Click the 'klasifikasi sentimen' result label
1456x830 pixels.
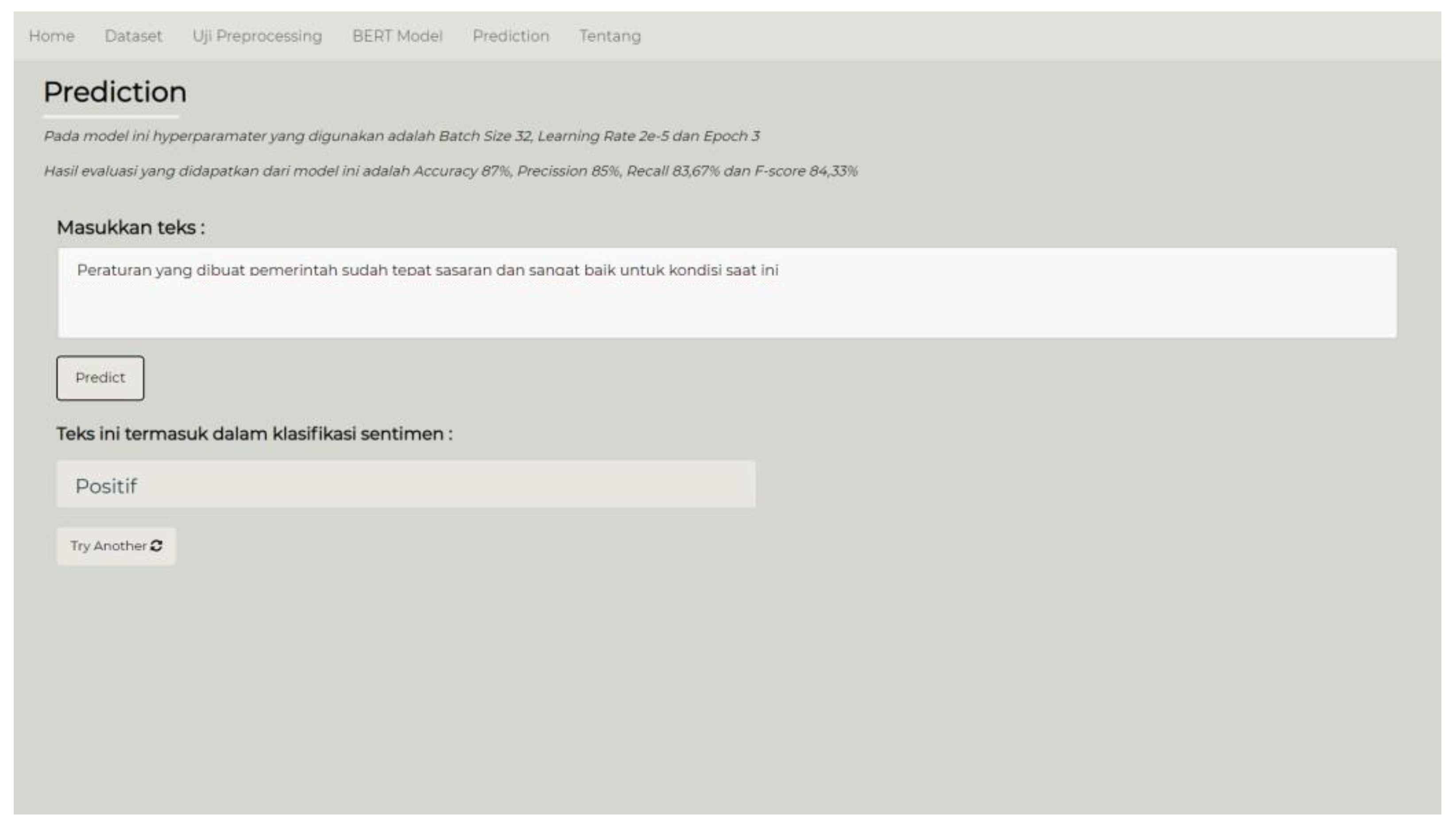pos(254,434)
